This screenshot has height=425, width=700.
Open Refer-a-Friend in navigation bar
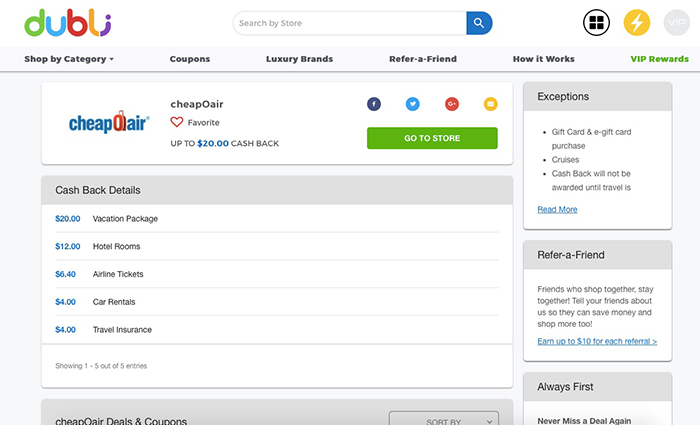pyautogui.click(x=423, y=59)
